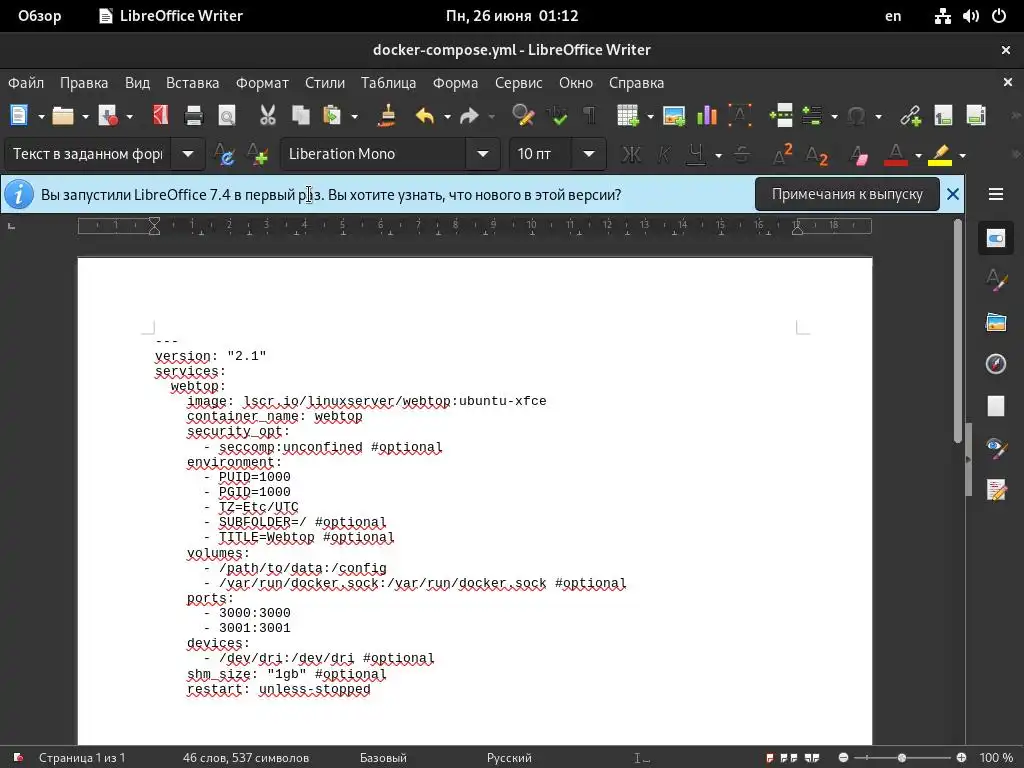Viewport: 1024px width, 768px height.
Task: Insert a hyperlink
Action: 910,116
